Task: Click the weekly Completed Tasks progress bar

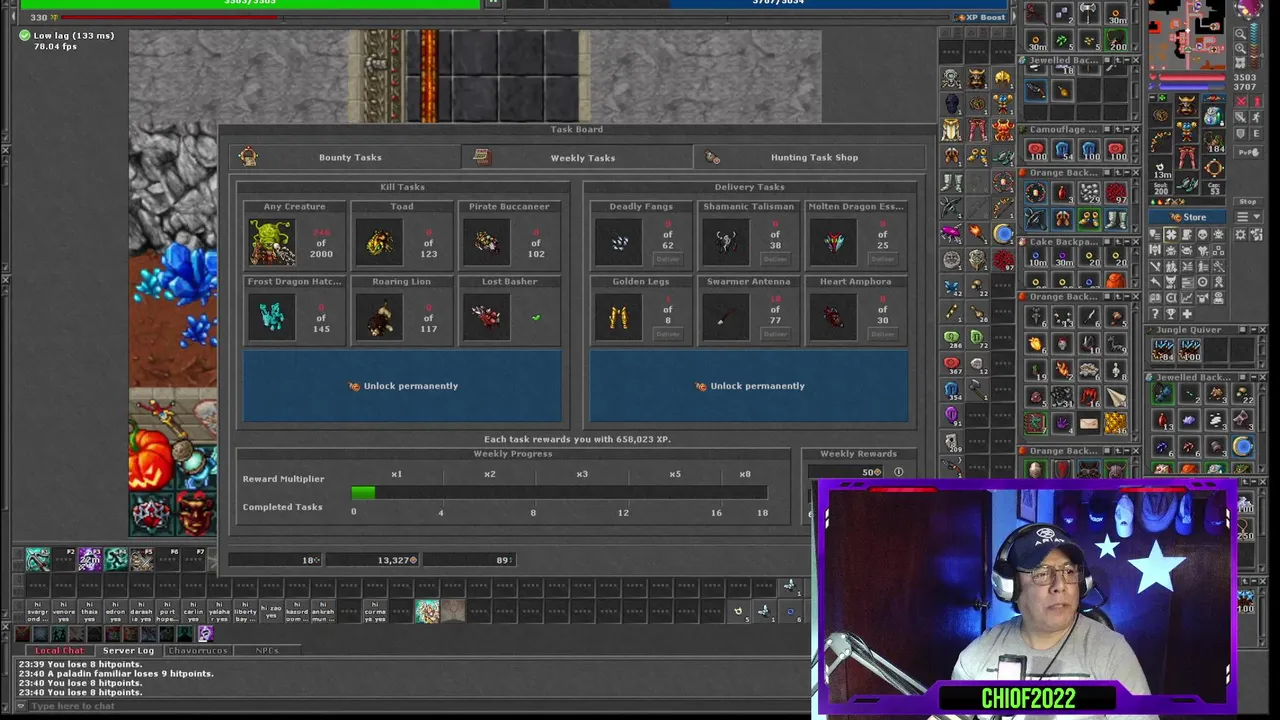Action: coord(559,492)
